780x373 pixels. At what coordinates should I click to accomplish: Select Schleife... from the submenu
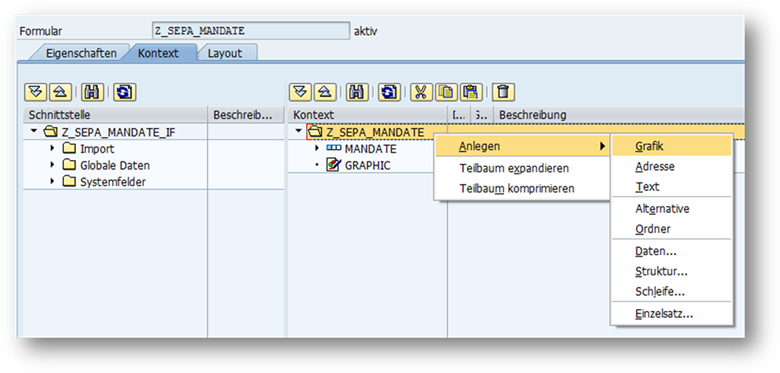[x=672, y=292]
